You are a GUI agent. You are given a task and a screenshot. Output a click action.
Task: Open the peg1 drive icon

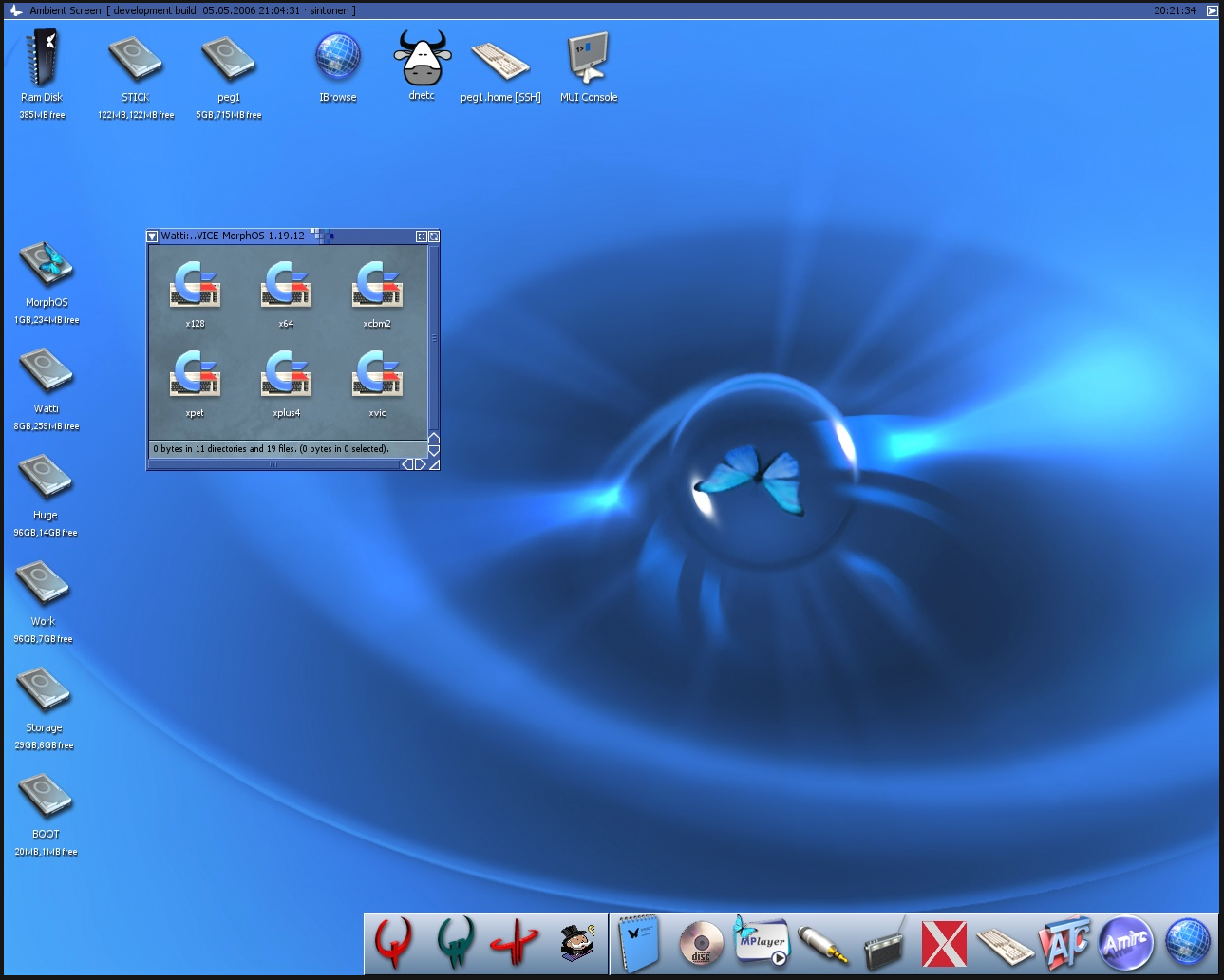(229, 59)
